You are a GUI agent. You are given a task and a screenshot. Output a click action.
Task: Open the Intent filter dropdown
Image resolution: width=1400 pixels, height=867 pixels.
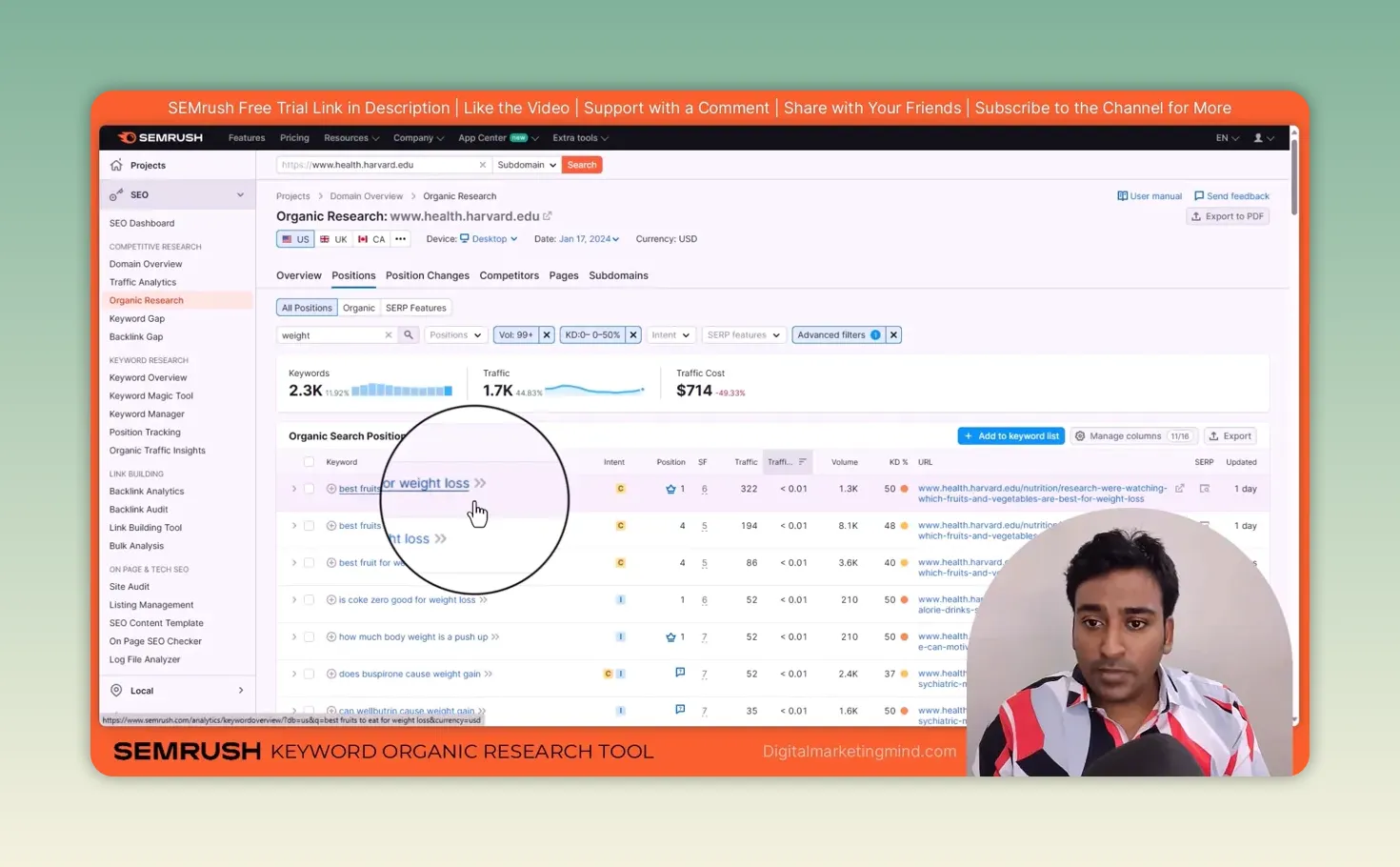(670, 335)
